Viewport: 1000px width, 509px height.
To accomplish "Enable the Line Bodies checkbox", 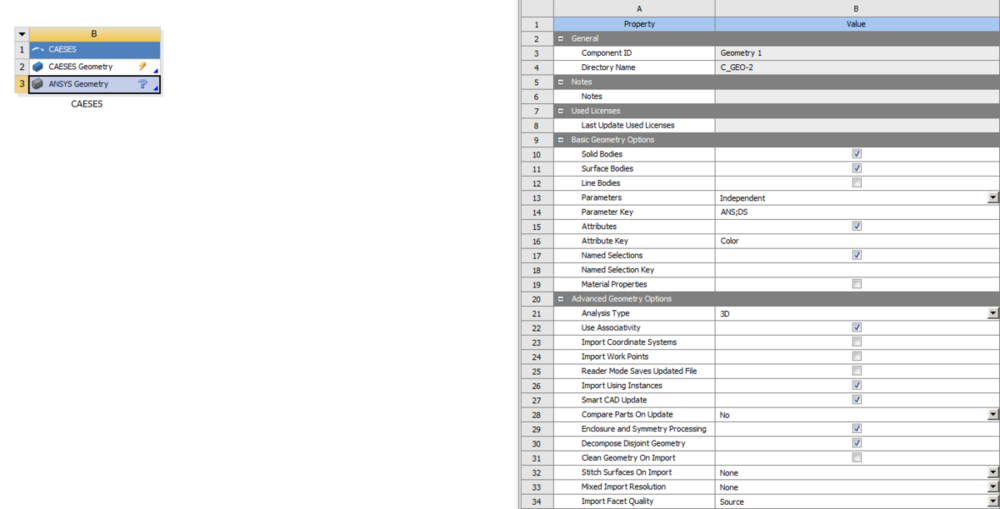I will click(857, 183).
